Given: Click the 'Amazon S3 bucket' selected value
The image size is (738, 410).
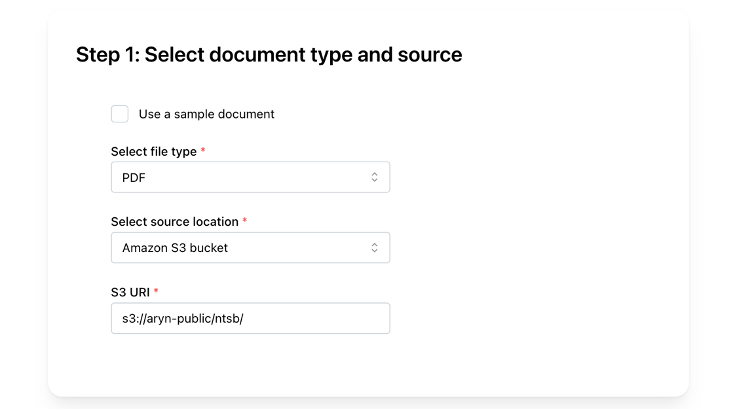Looking at the screenshot, I should 175,248.
